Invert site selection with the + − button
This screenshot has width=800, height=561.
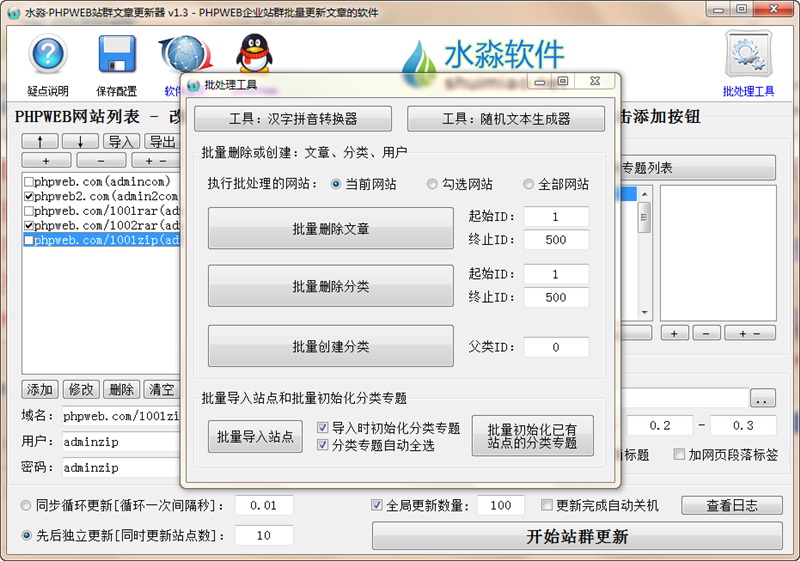[x=156, y=161]
